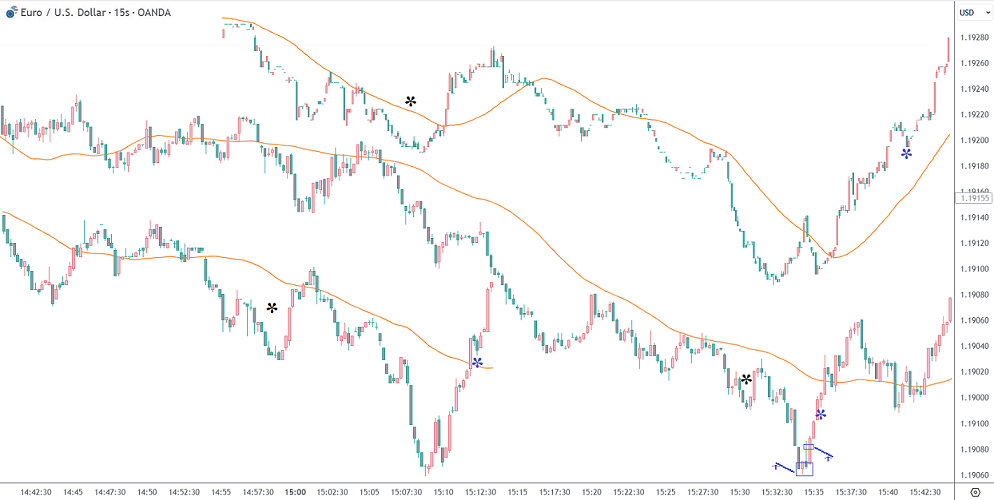
Task: Select current price label 1.19155
Action: pos(972,198)
